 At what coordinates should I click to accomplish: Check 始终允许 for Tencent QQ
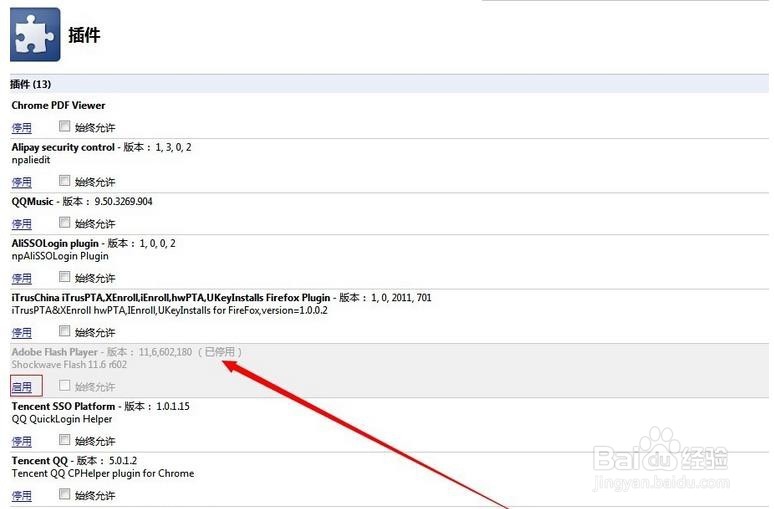[x=65, y=494]
